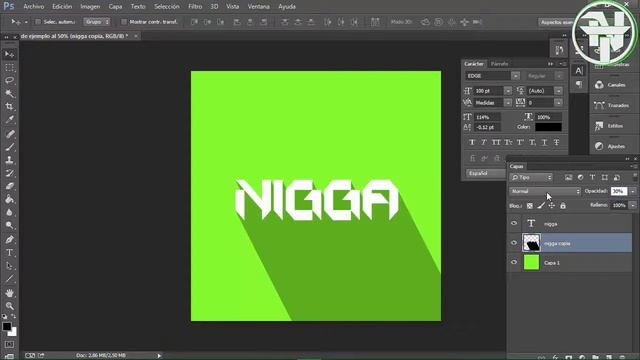Open the EDGE font family dropdown

point(516,76)
